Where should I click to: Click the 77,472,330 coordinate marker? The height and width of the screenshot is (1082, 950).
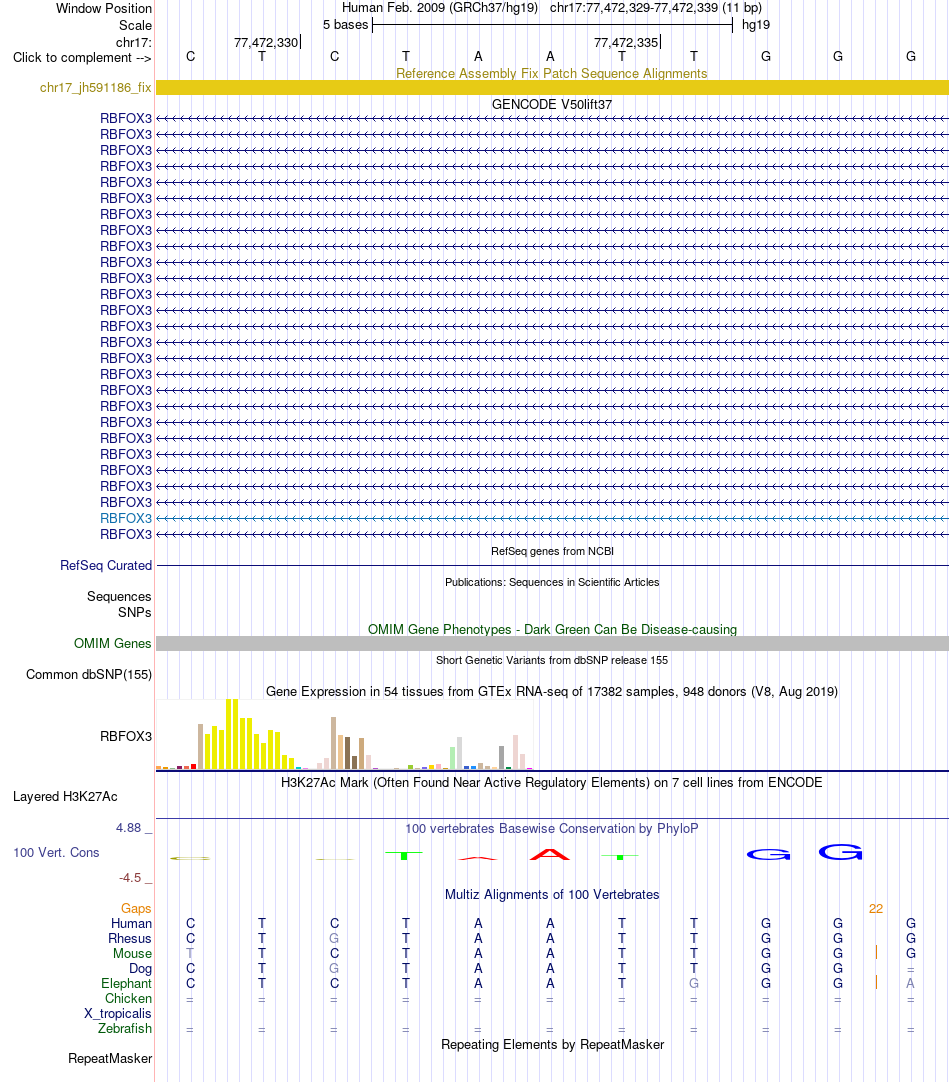tap(266, 43)
